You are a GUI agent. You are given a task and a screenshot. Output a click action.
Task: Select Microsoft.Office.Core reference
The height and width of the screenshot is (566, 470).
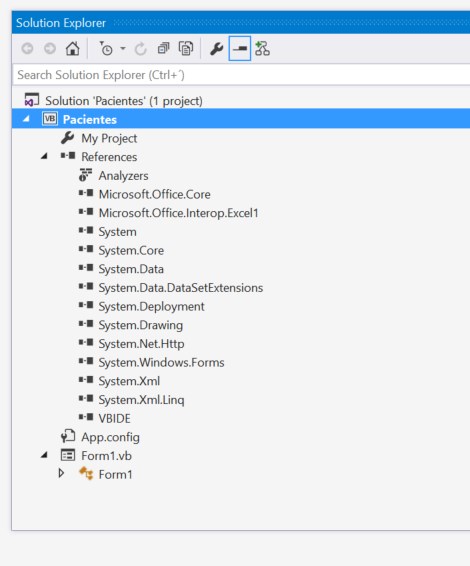pyautogui.click(x=155, y=195)
